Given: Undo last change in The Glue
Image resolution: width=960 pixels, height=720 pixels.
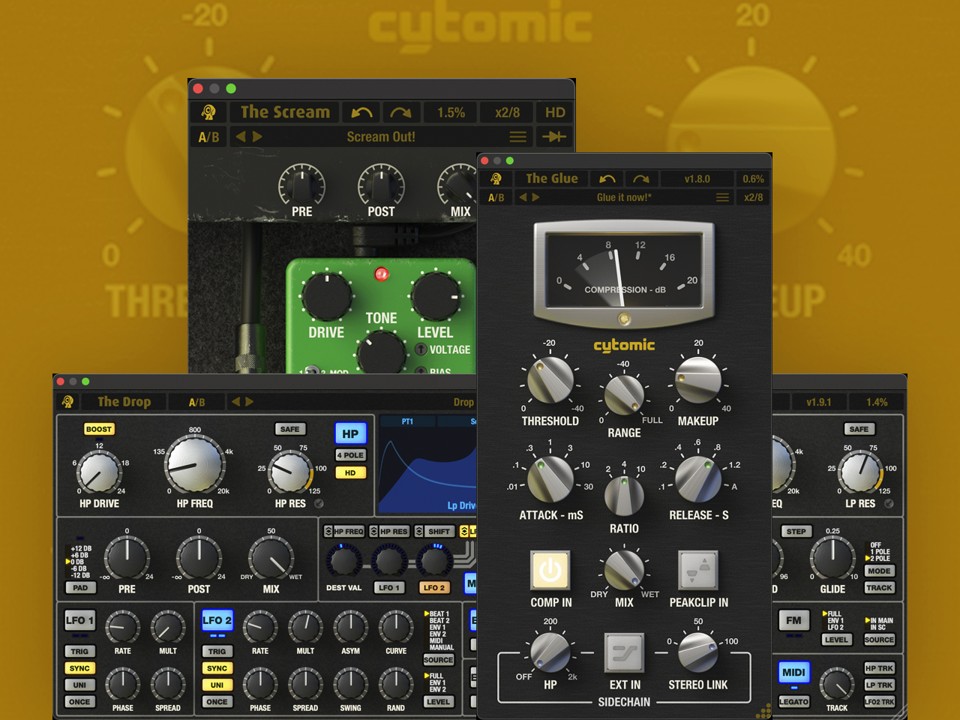Looking at the screenshot, I should pos(605,179).
